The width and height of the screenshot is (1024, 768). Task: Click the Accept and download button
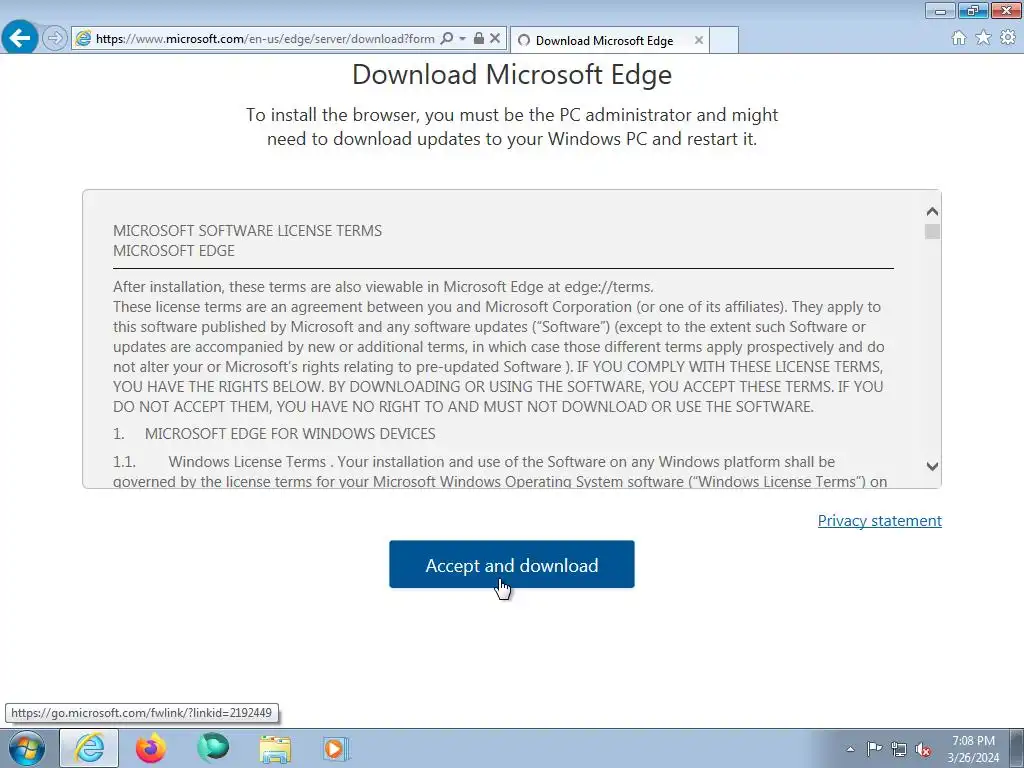coord(511,564)
